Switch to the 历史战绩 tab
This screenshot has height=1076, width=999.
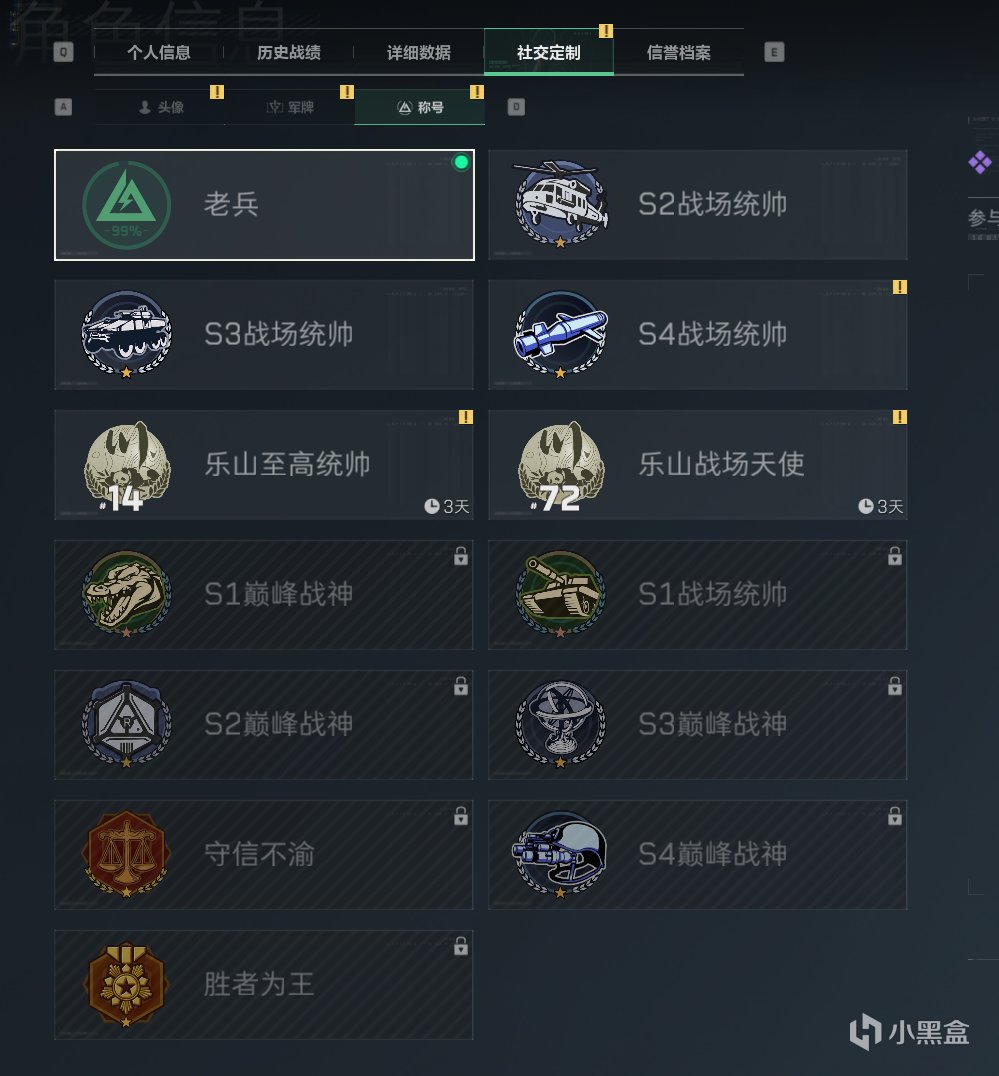pyautogui.click(x=288, y=52)
